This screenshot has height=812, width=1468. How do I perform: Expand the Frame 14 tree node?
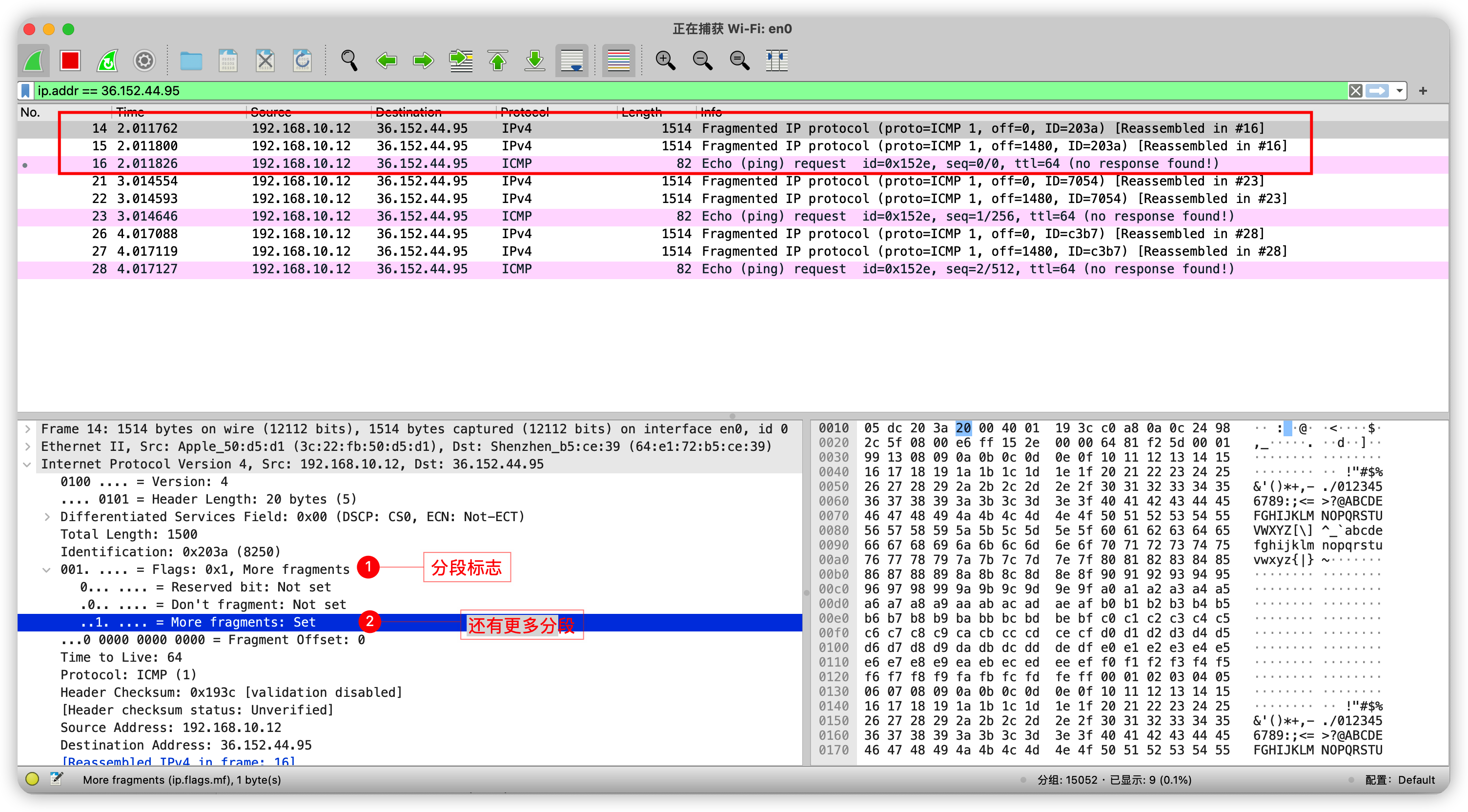click(x=27, y=429)
